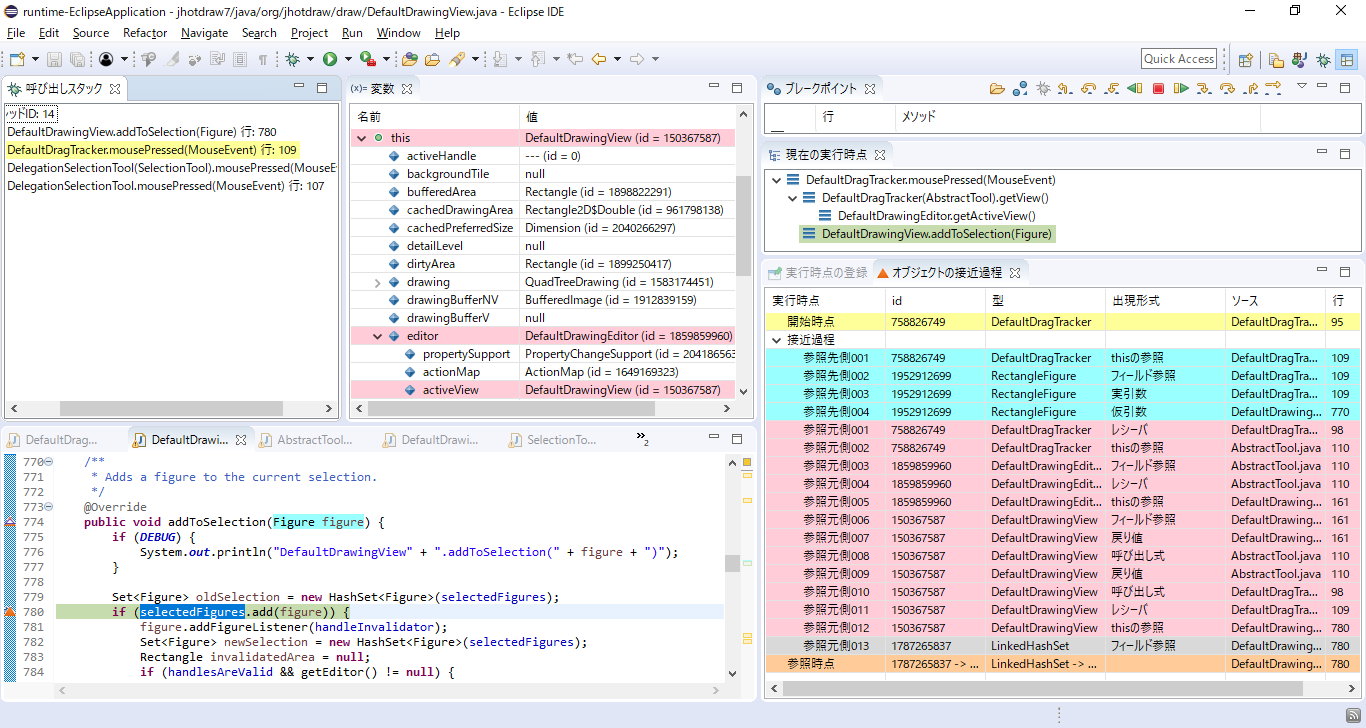Click the Open Perspective icon
Screen dimensions: 1366x728
pos(1246,60)
